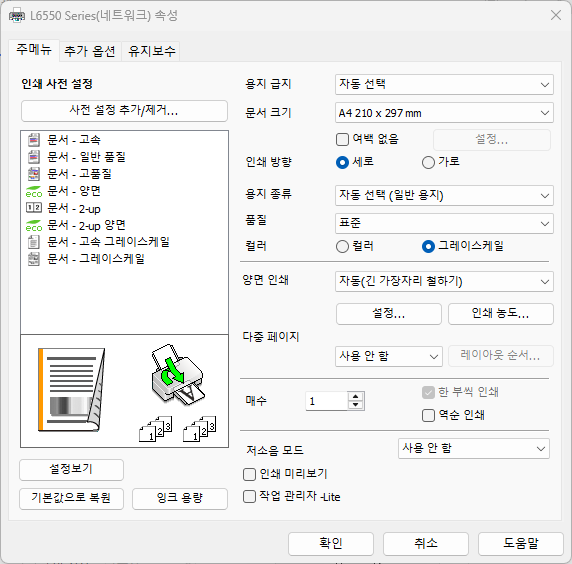
Task: Switch to the 추가 옵션 tab
Action: click(90, 51)
